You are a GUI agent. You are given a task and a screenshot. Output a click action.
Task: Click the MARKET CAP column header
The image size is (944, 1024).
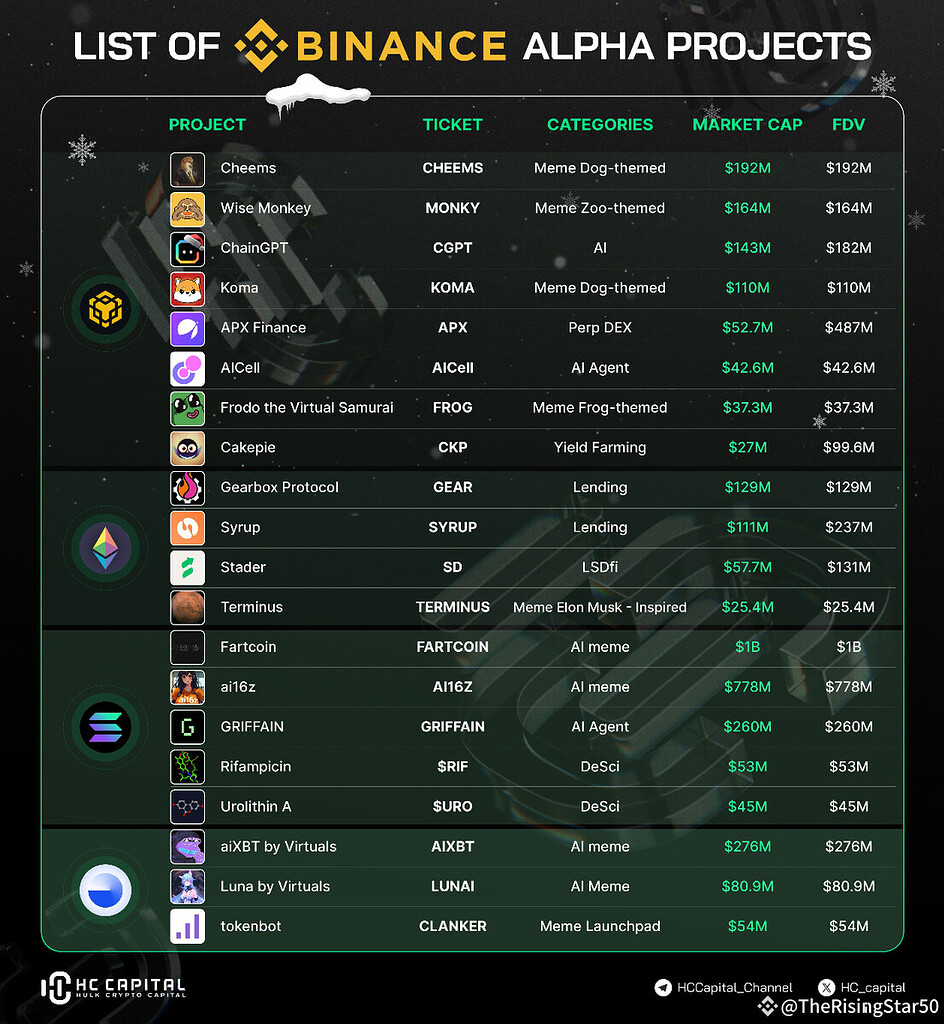(x=747, y=125)
